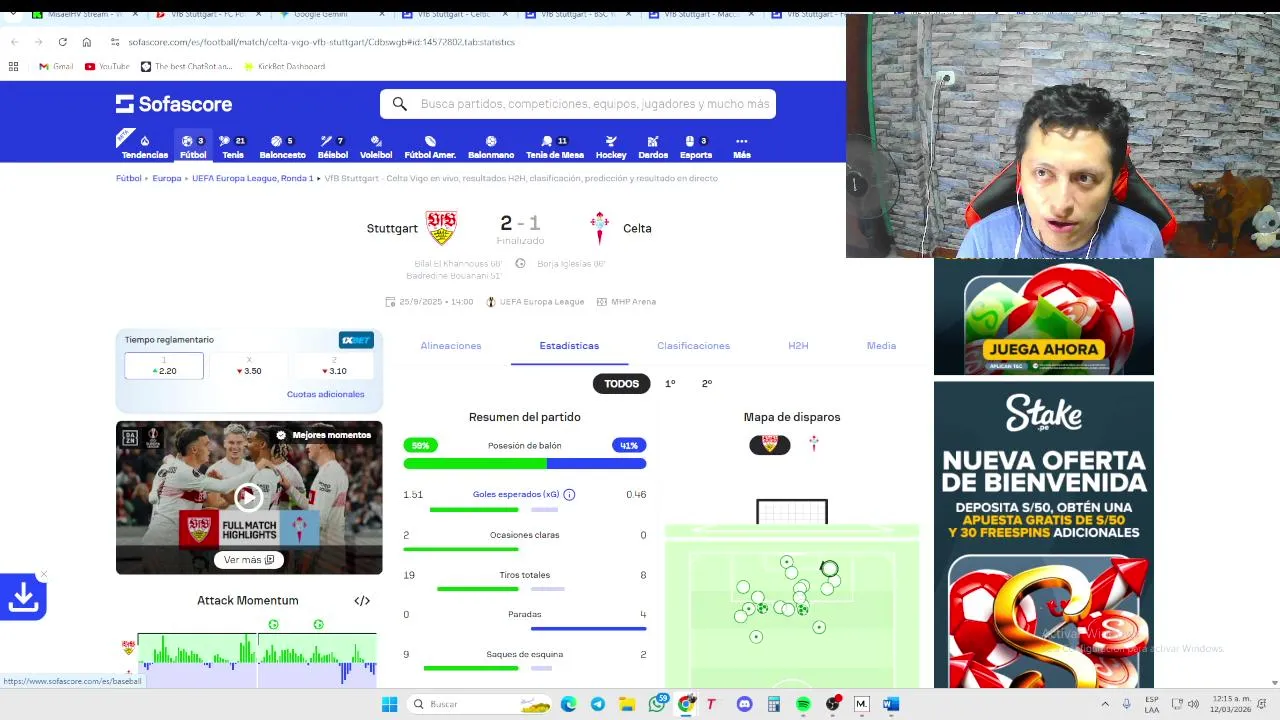1280x720 pixels.
Task: Open the Windows Start menu
Action: (x=389, y=704)
